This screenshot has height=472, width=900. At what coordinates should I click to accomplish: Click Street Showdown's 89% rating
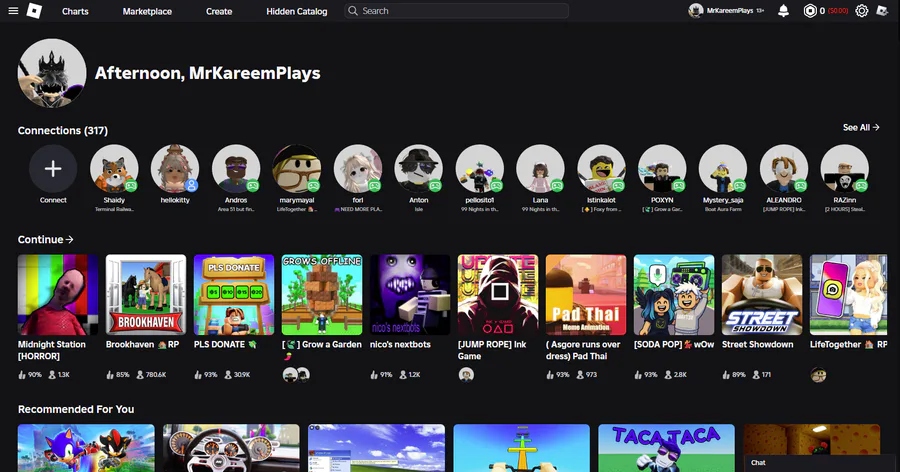coord(734,375)
